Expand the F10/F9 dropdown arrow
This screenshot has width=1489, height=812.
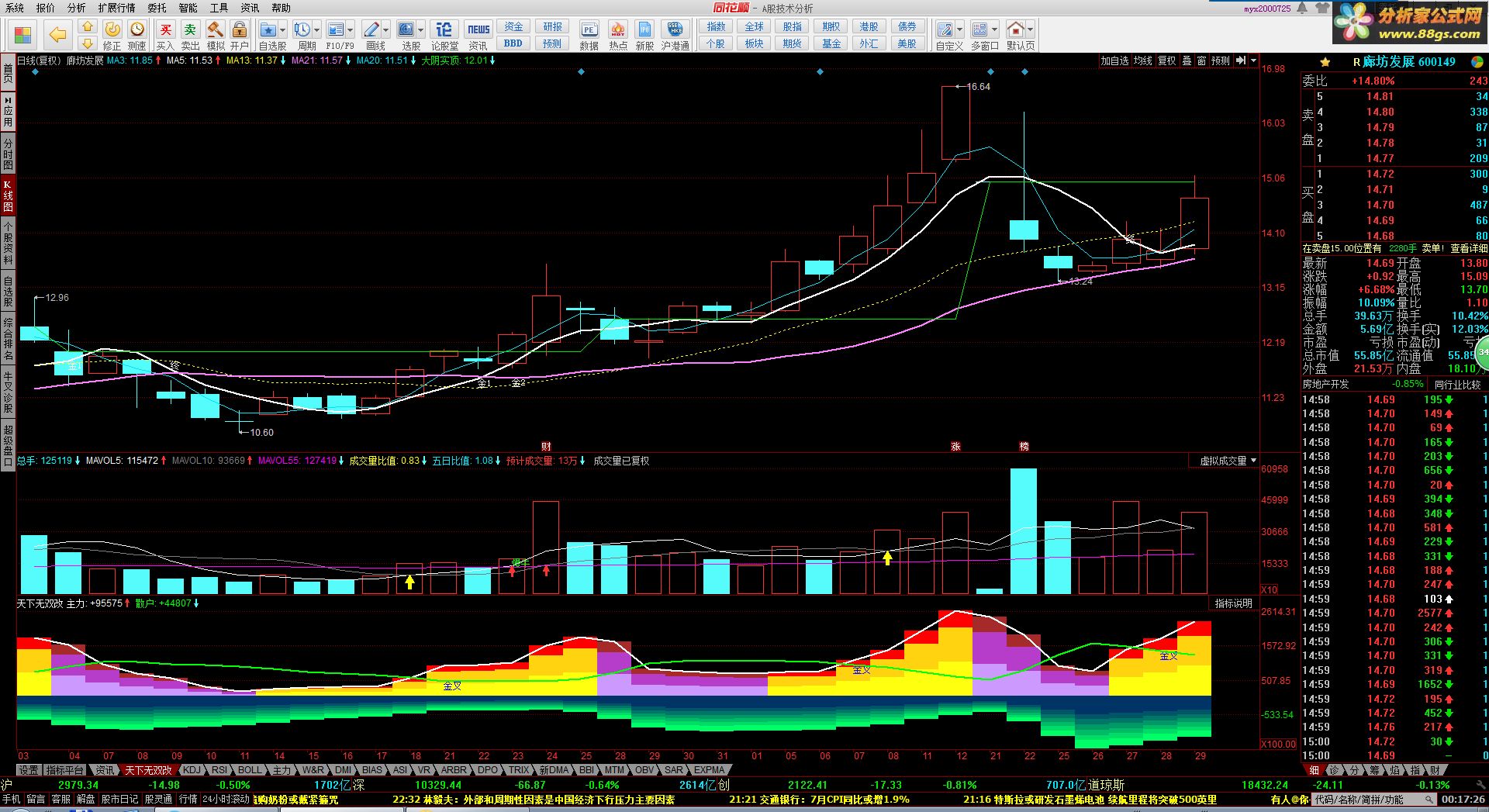tap(351, 30)
